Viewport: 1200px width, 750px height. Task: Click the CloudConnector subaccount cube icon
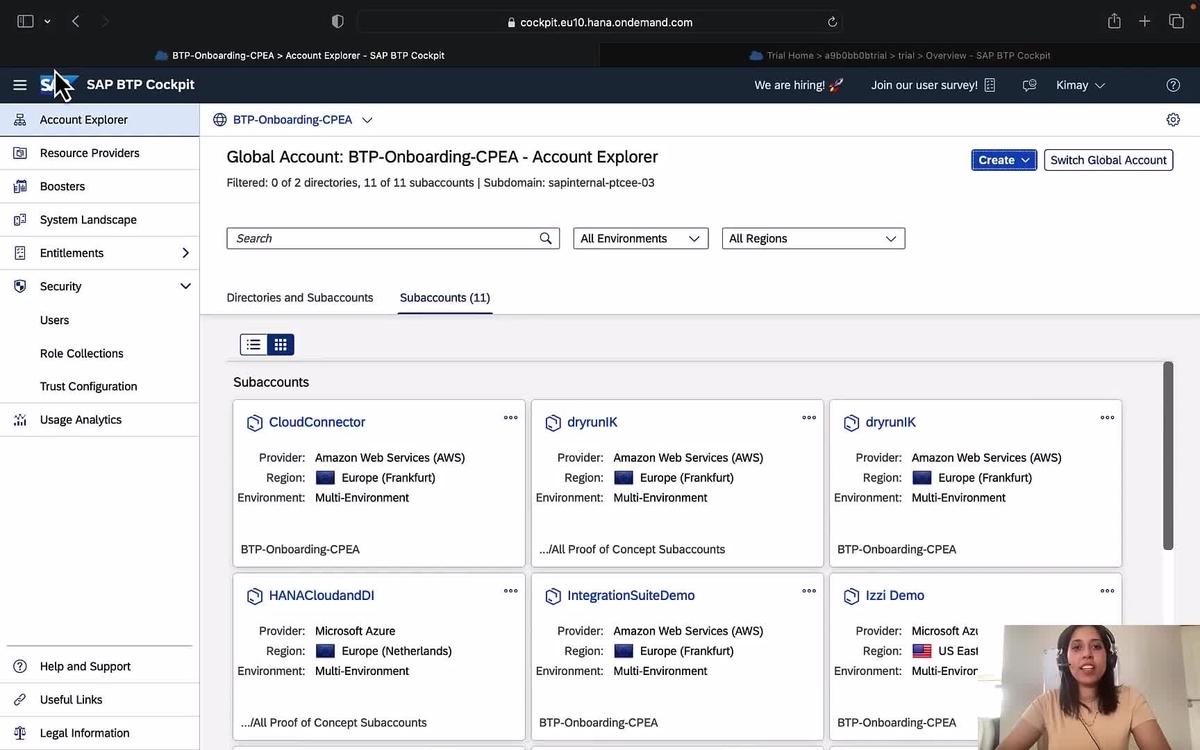(x=255, y=423)
